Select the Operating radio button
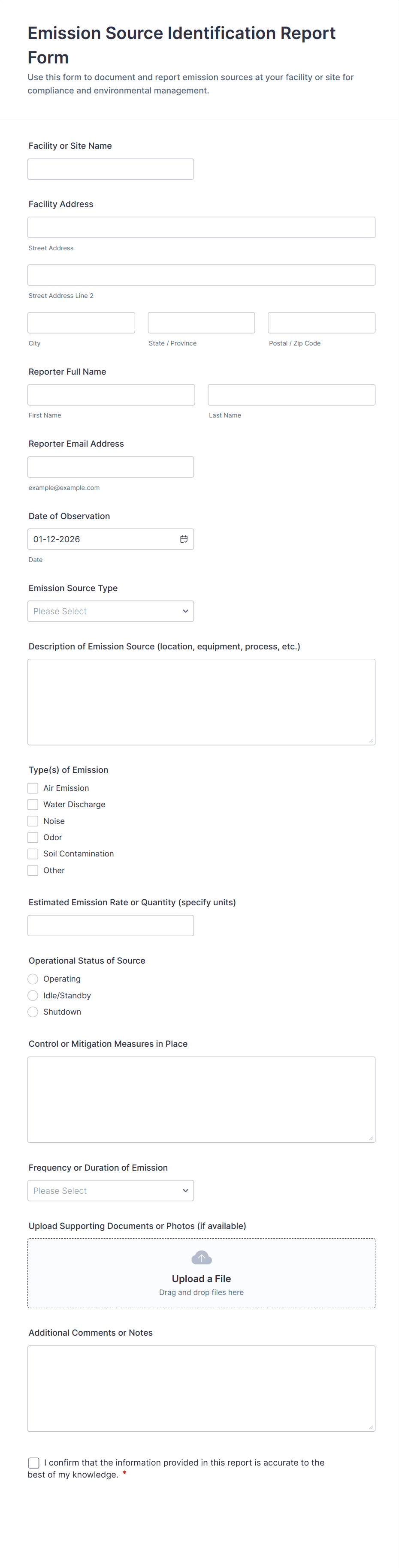The image size is (399, 1568). pos(33,979)
